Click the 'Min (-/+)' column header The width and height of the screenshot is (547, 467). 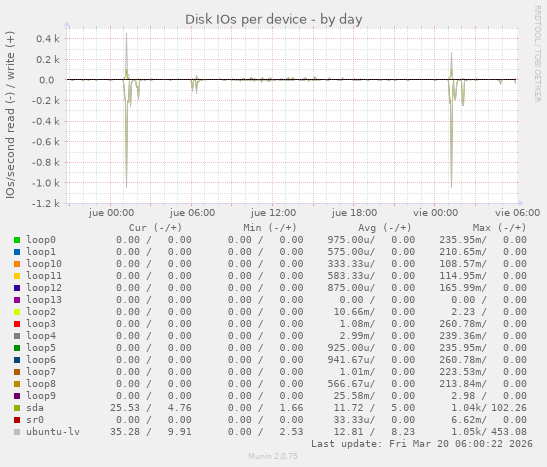[x=270, y=228]
